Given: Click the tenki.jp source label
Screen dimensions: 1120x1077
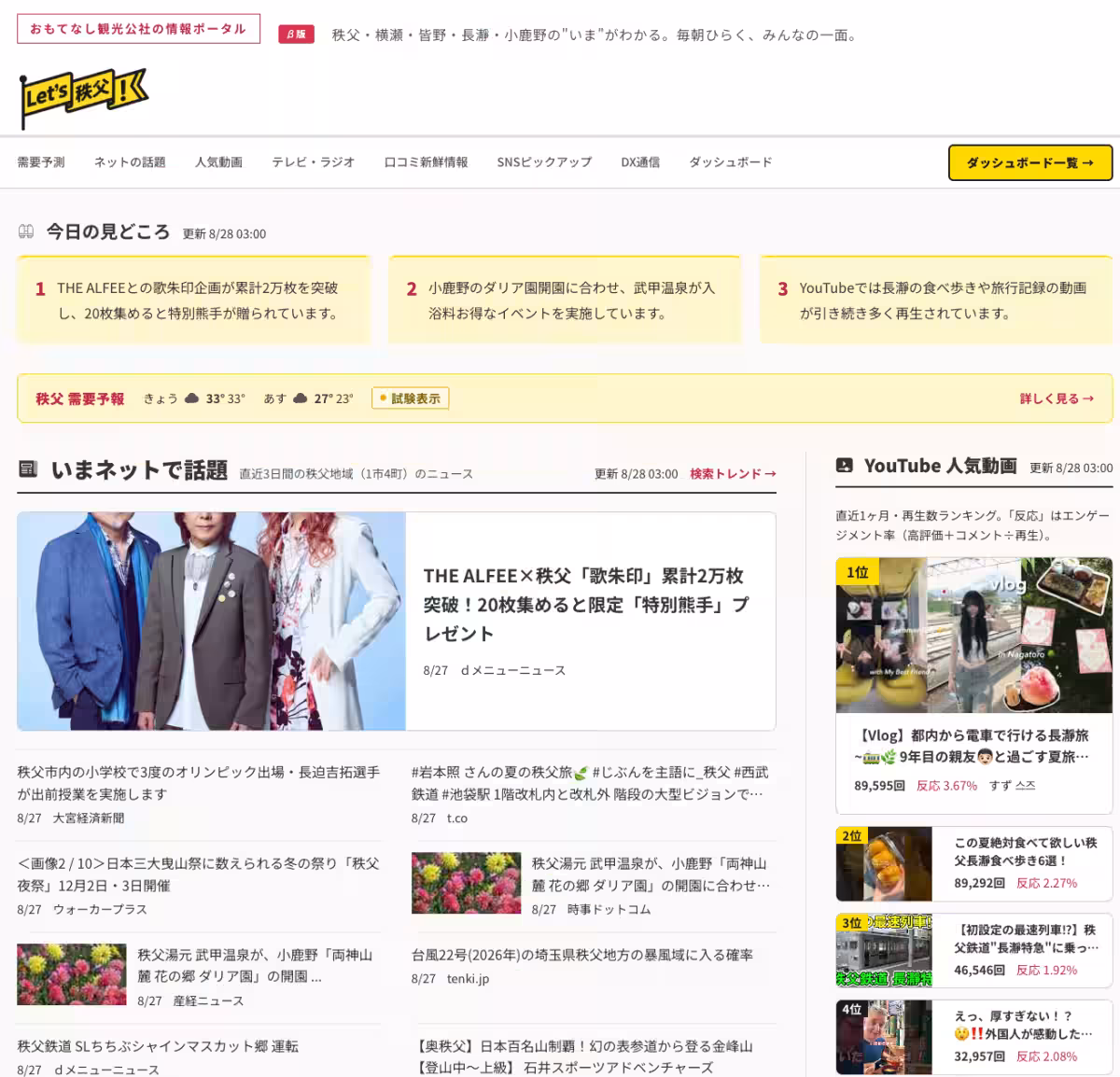Looking at the screenshot, I should 468,978.
